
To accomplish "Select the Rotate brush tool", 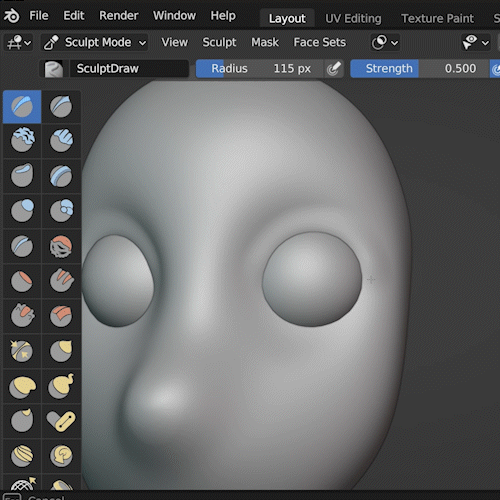I will 61,456.
